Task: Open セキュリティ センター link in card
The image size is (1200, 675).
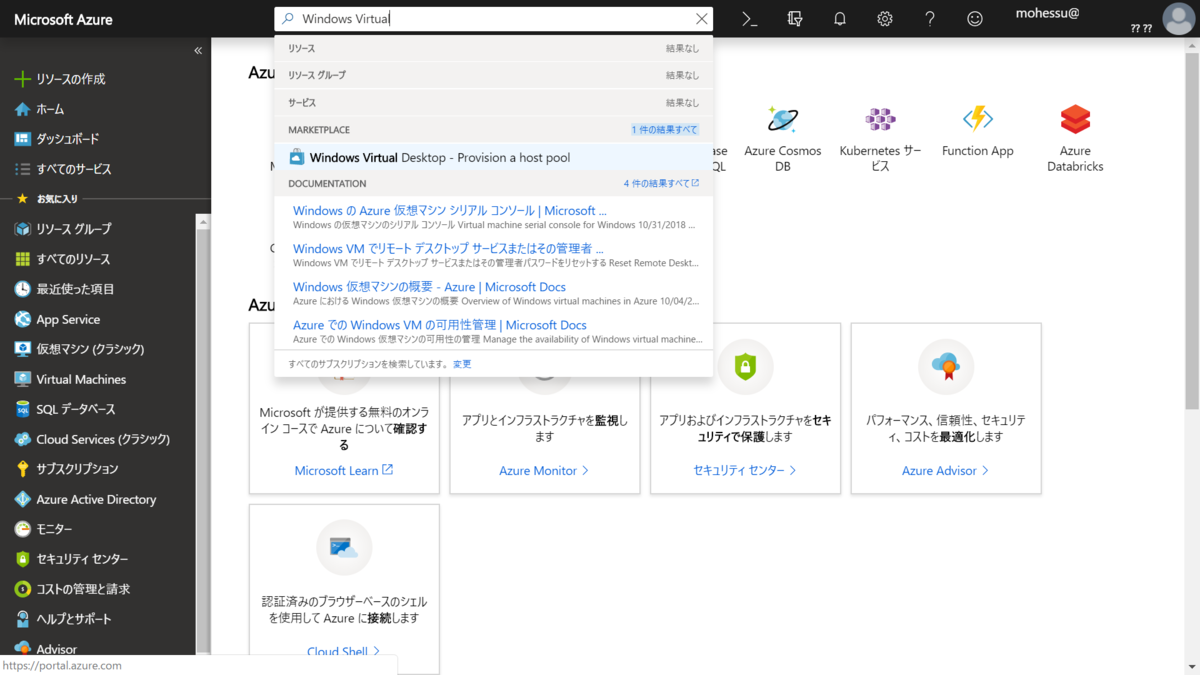Action: [x=745, y=470]
